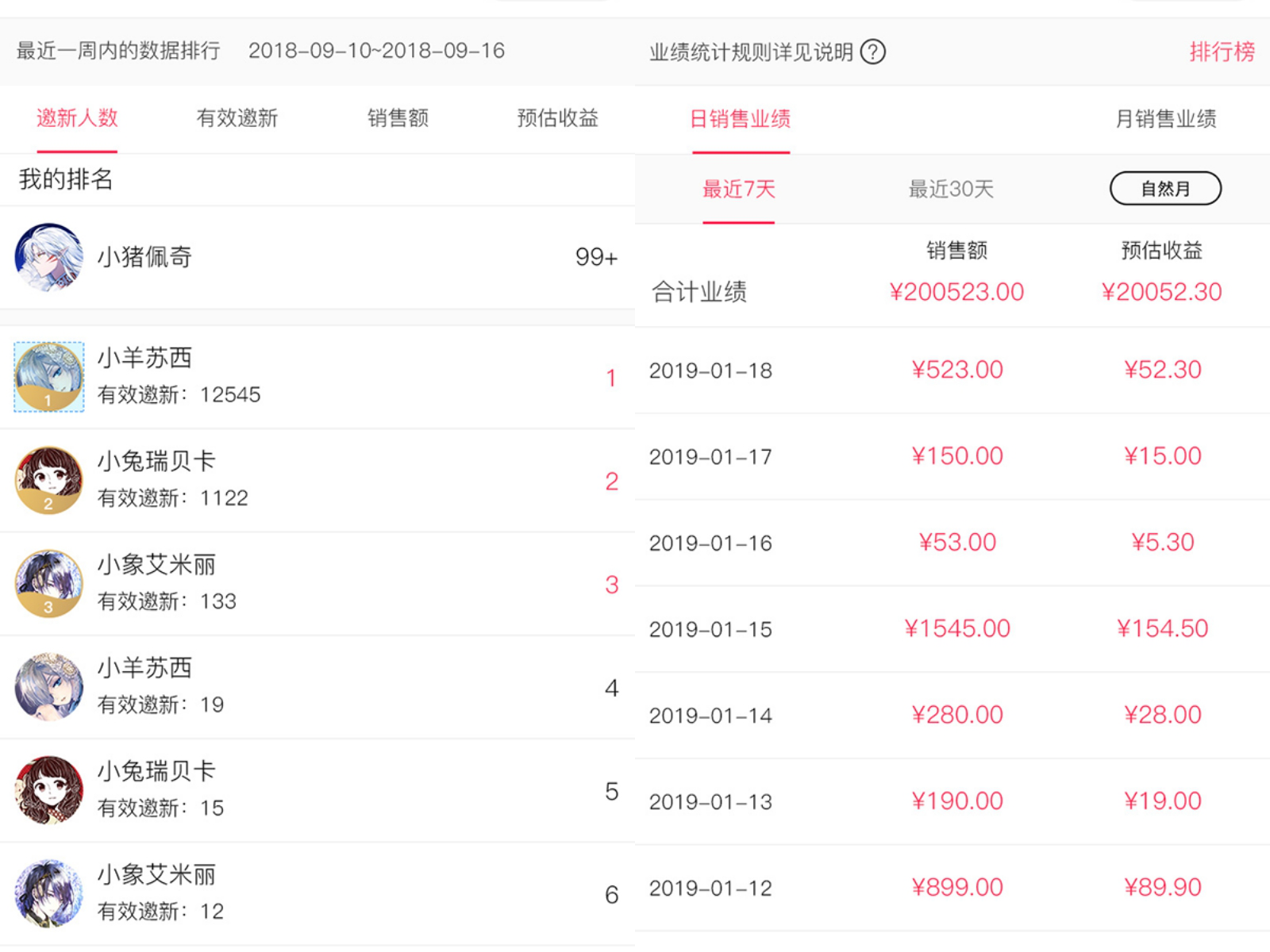1270x952 pixels.
Task: Open the 预估收益 ranking tab
Action: click(557, 118)
